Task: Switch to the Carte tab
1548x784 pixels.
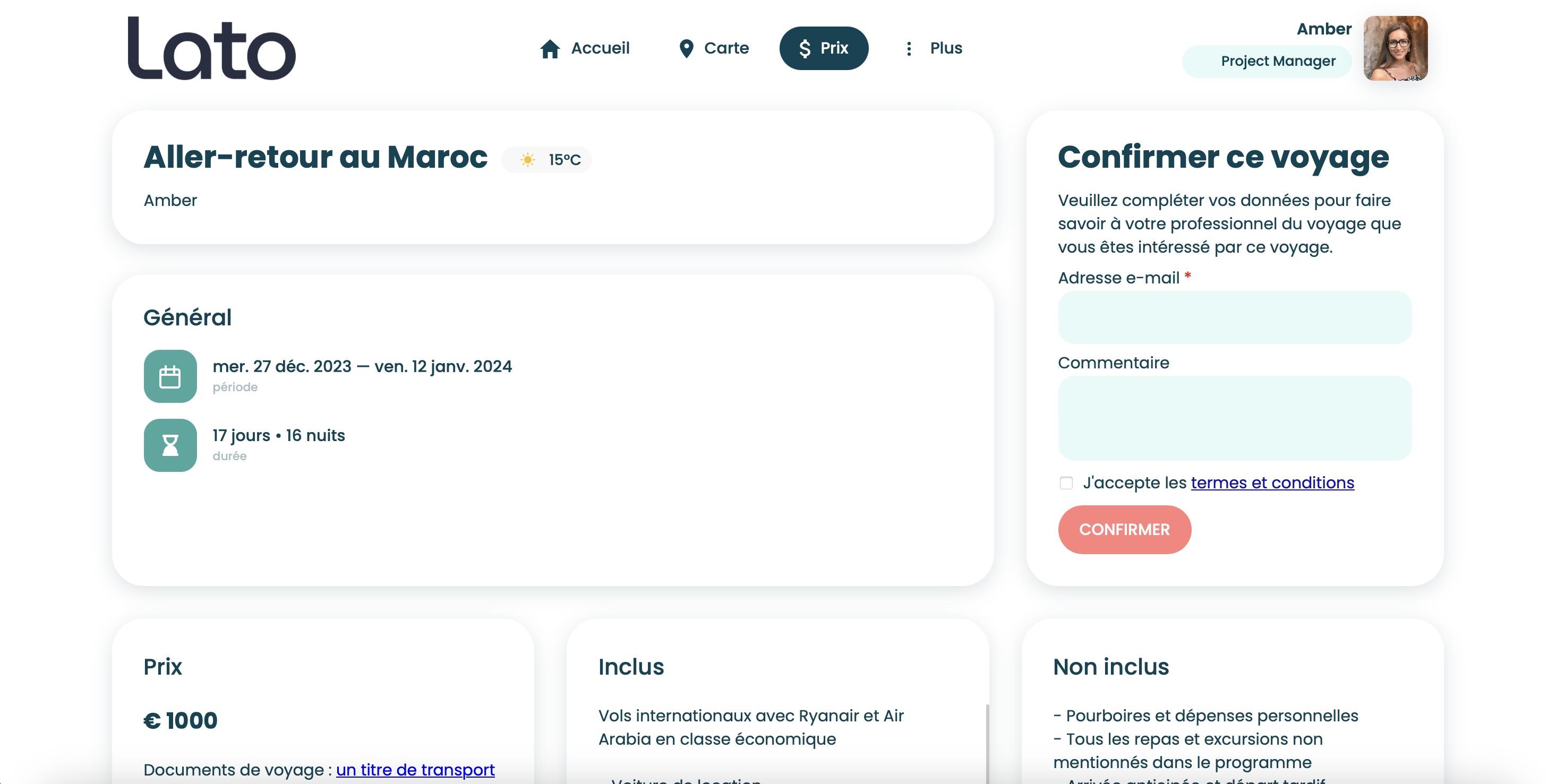Action: (x=726, y=48)
